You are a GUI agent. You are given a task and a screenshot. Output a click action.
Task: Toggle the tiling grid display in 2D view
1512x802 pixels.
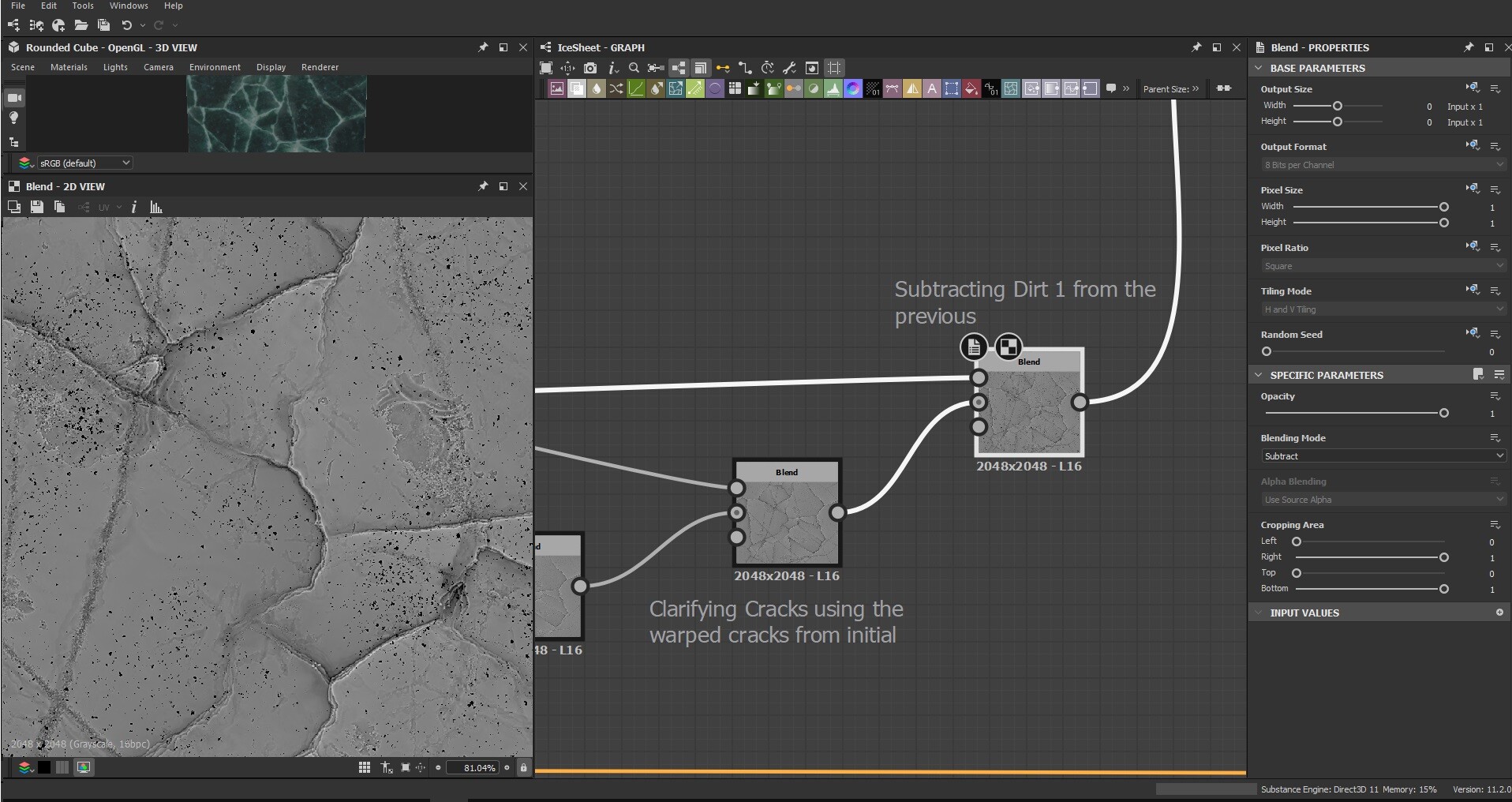(x=364, y=767)
